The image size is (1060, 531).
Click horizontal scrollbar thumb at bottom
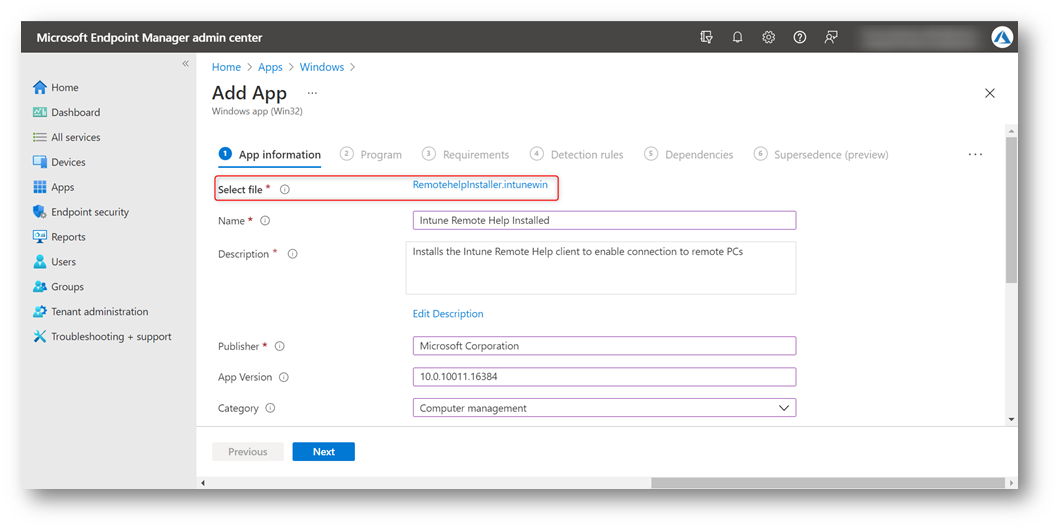(827, 483)
